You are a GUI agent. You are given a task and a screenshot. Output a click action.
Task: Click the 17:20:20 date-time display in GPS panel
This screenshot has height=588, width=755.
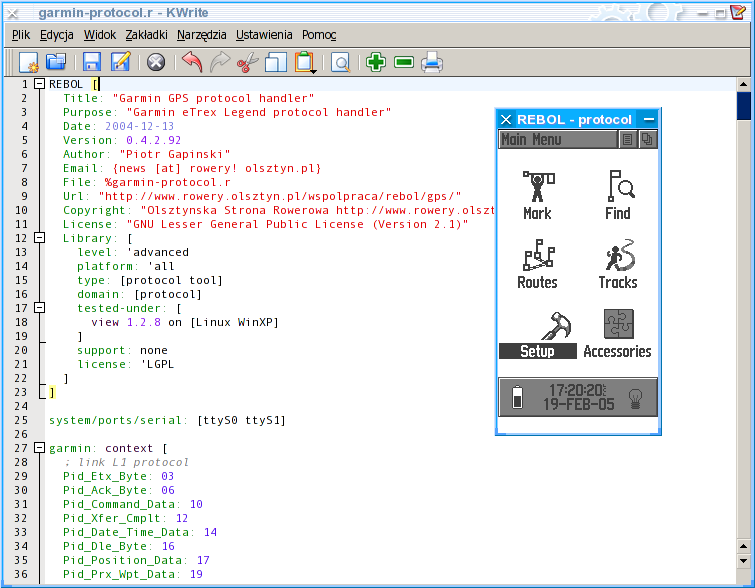(578, 397)
